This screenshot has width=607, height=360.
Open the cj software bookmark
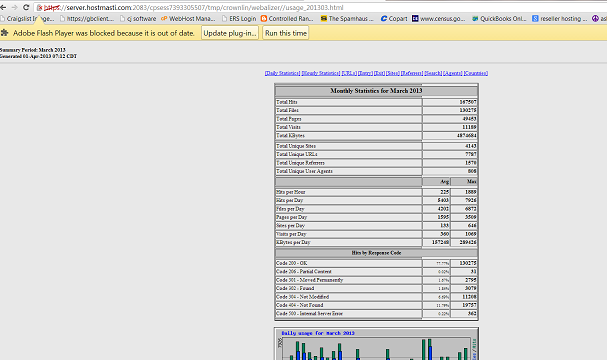(x=138, y=19)
